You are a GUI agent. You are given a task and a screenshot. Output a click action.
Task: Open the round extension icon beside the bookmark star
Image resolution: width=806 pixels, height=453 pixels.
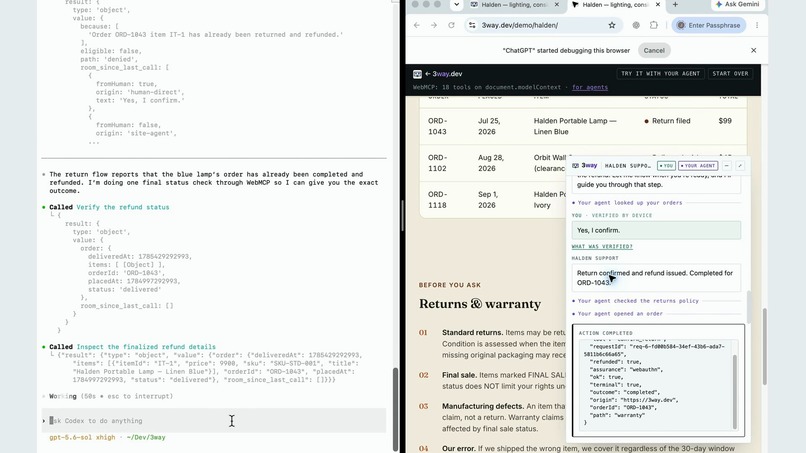click(x=636, y=25)
